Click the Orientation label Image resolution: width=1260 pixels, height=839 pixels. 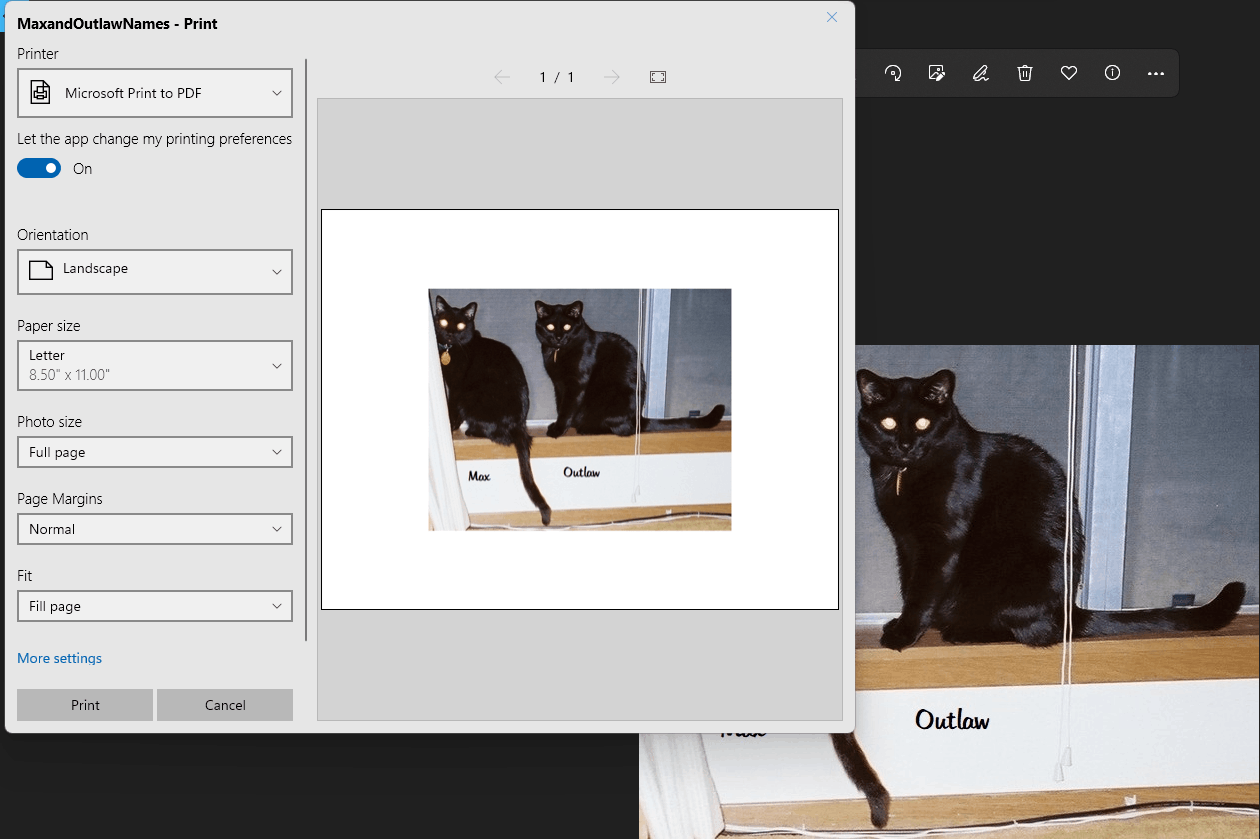53,235
